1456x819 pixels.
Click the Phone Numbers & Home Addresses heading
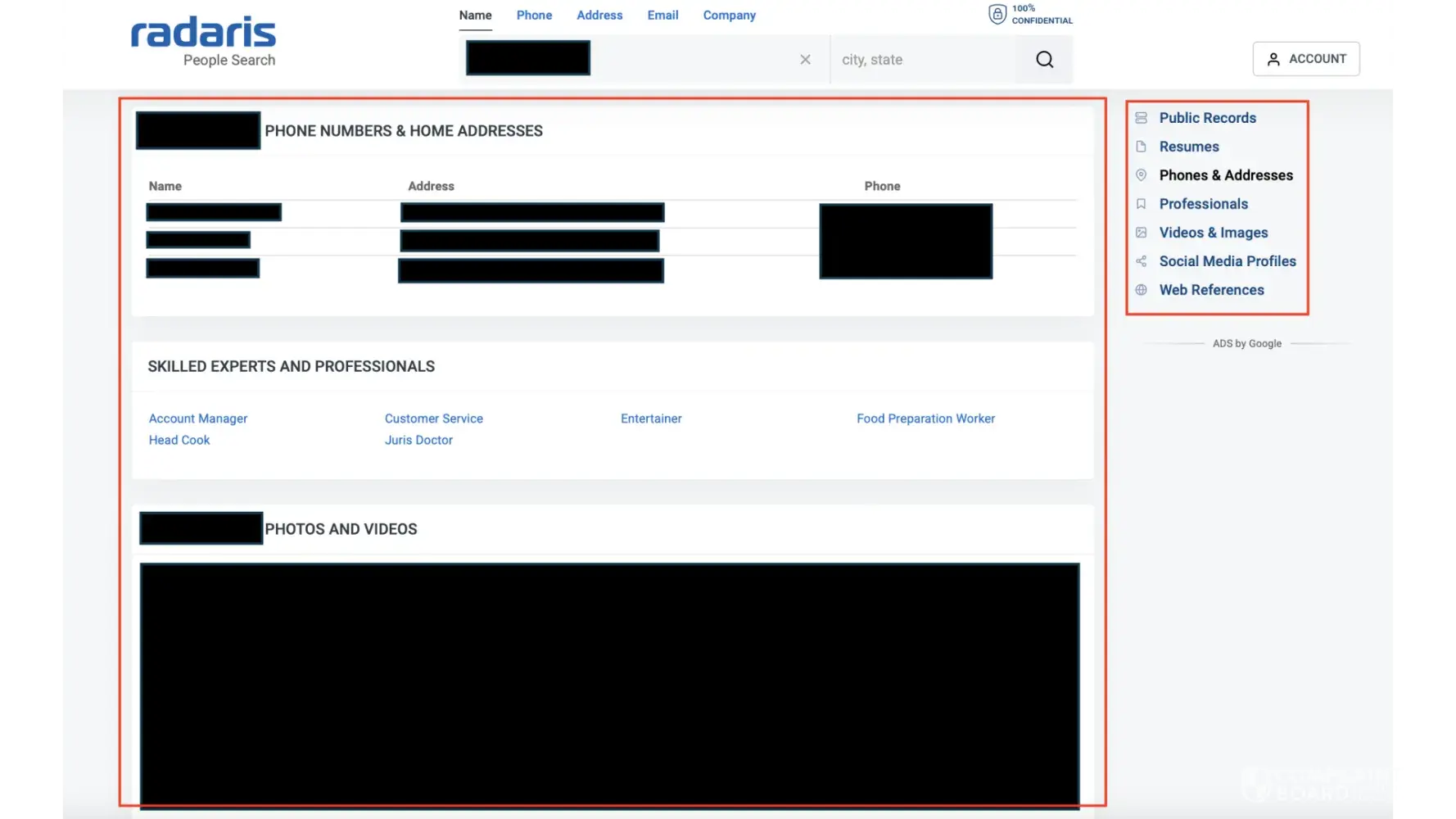click(404, 131)
